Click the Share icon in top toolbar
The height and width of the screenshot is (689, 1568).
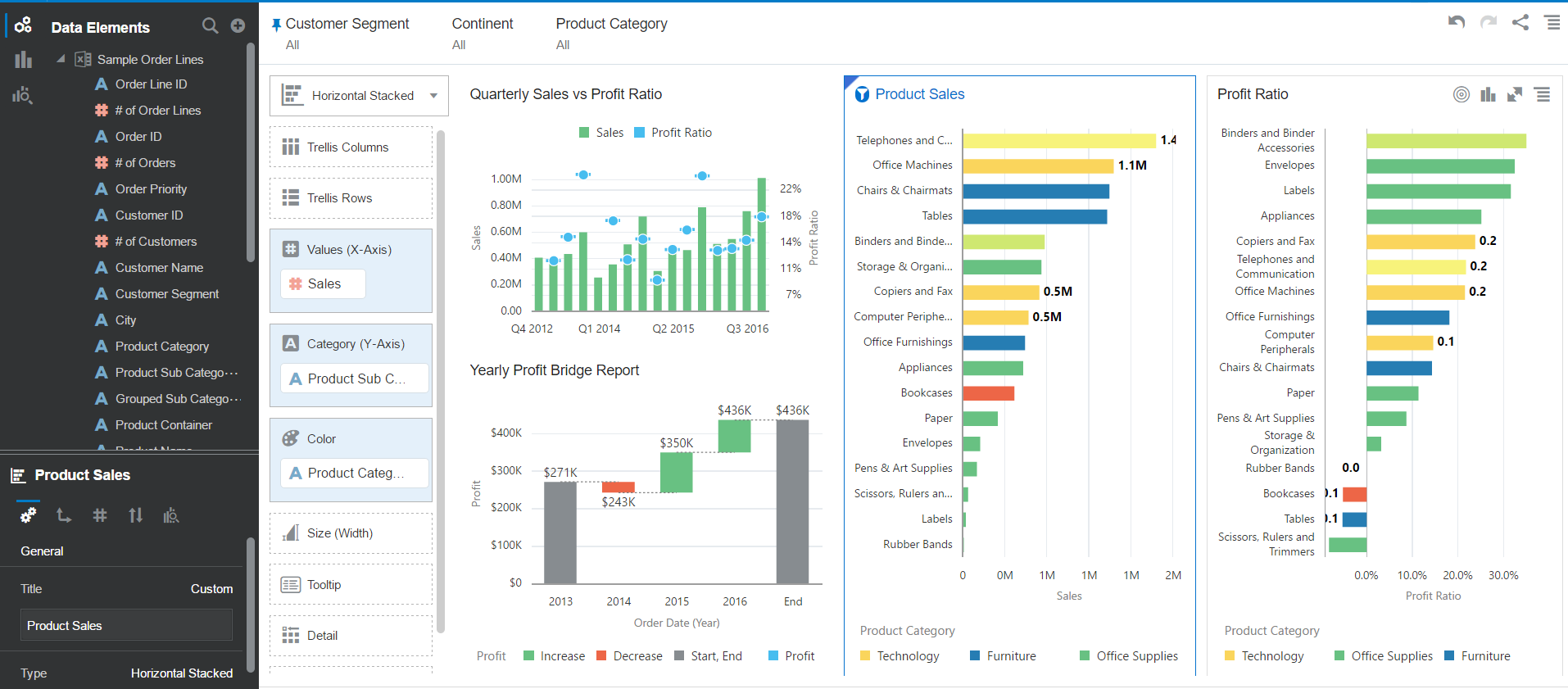tap(1520, 22)
